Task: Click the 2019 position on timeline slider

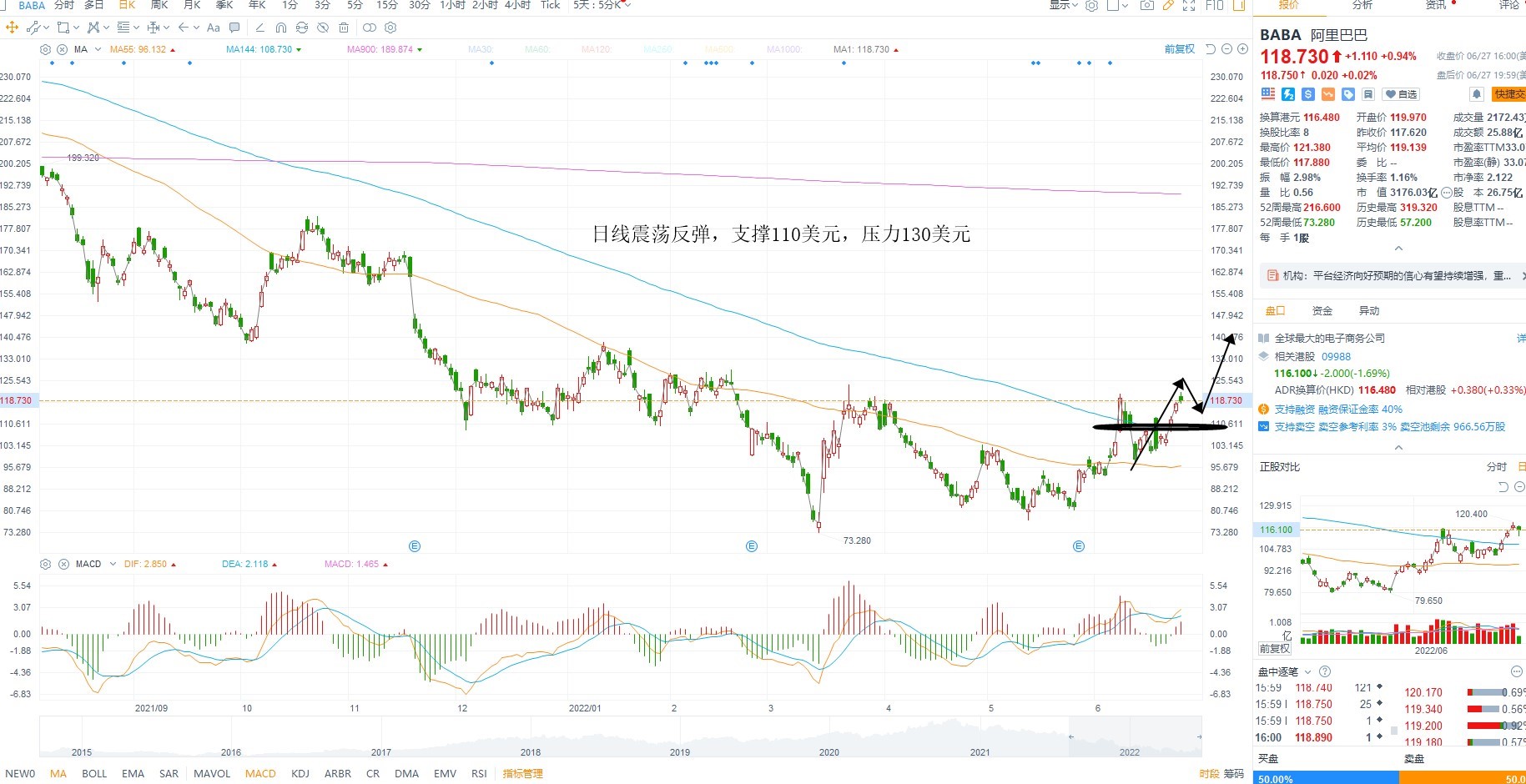Action: tap(680, 751)
